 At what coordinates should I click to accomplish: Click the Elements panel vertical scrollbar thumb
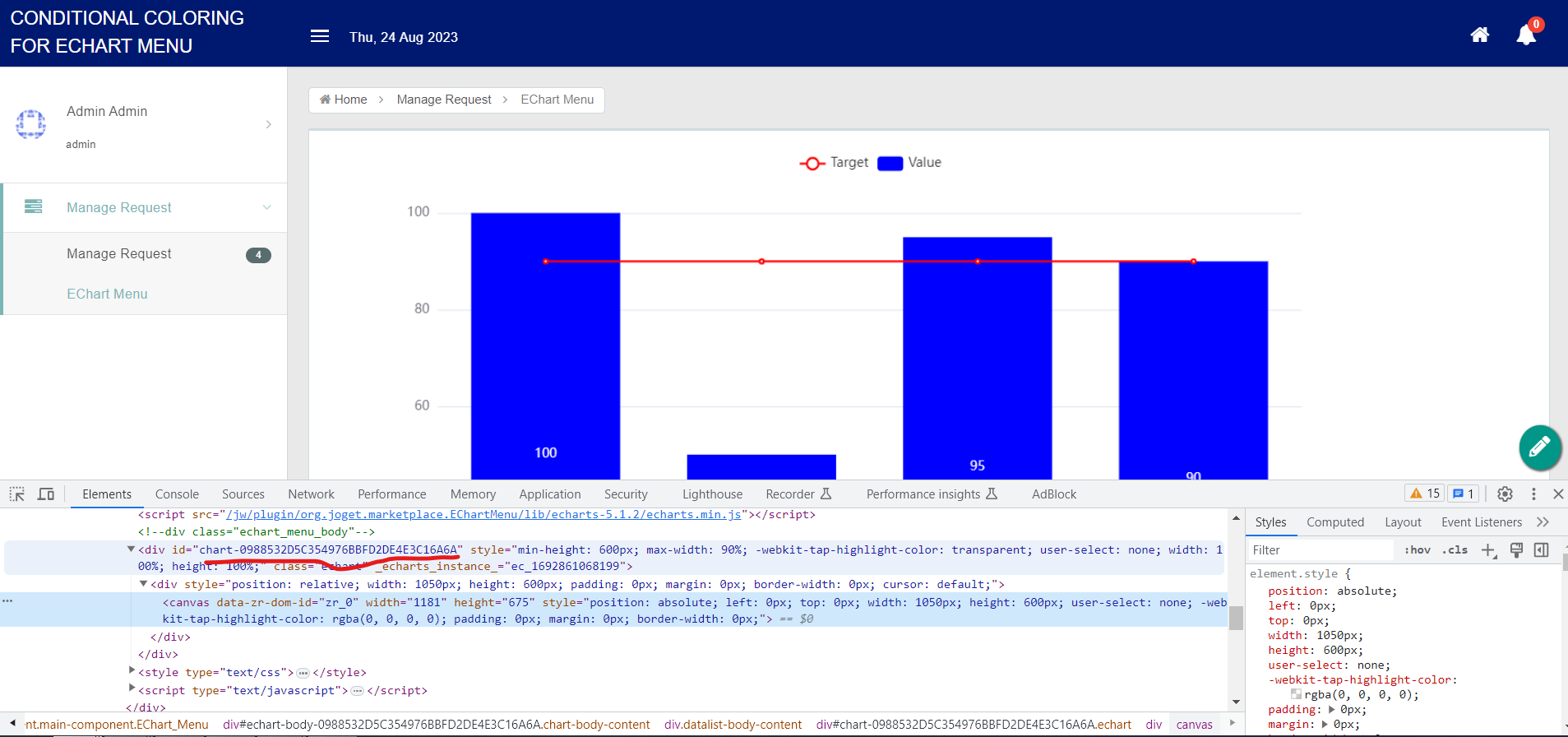coord(1236,617)
